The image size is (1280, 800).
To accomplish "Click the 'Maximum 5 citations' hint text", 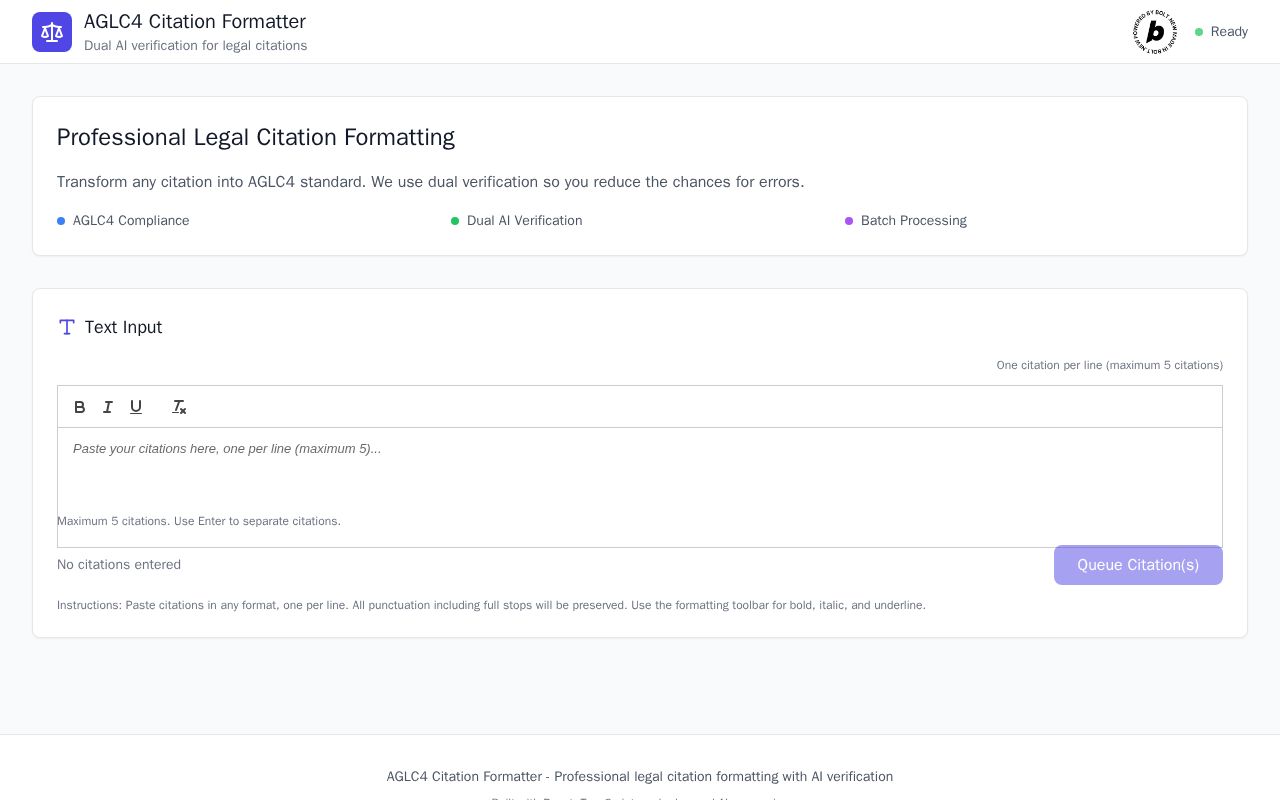I will tap(199, 521).
